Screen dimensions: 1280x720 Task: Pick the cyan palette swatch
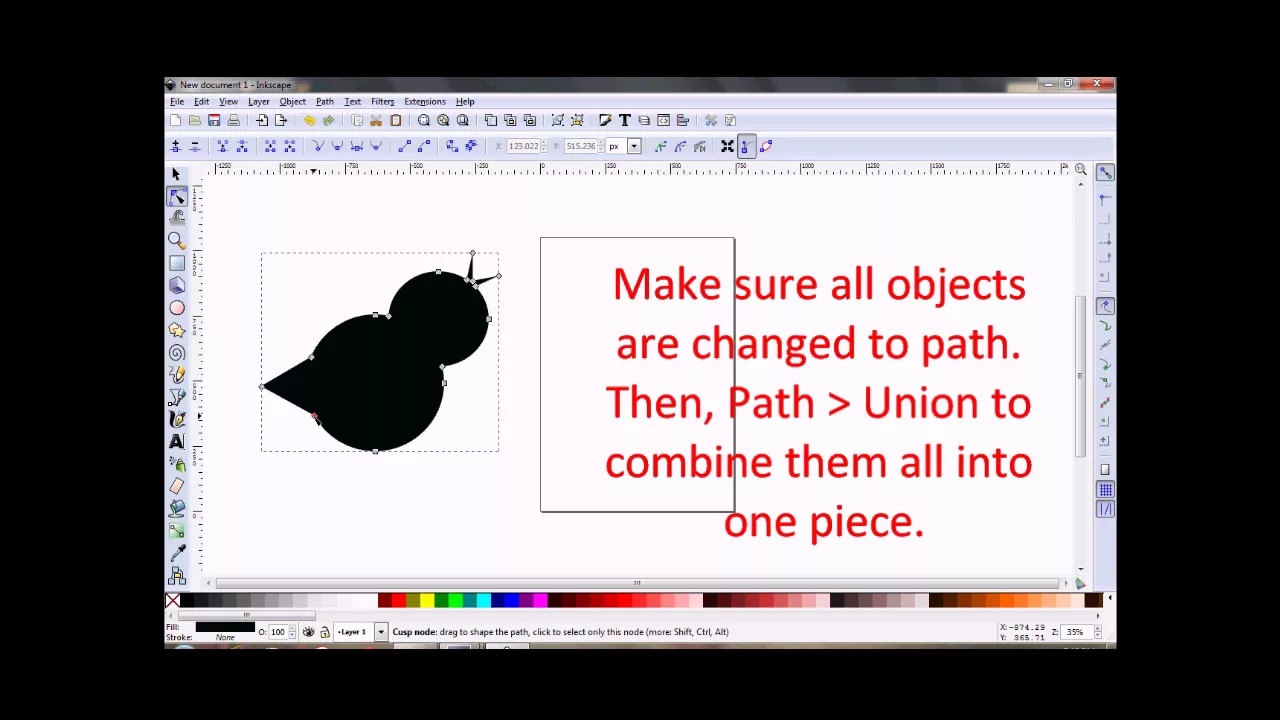coord(483,600)
